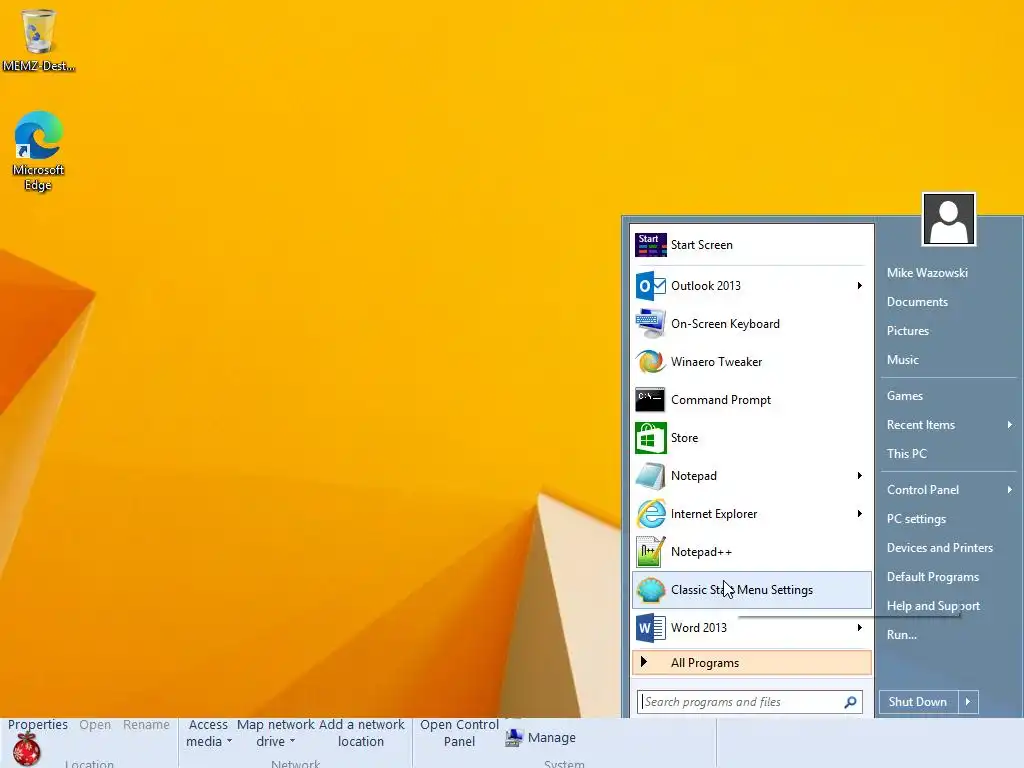The height and width of the screenshot is (768, 1024).
Task: Expand the Outlook 2013 jump list arrow
Action: [859, 285]
